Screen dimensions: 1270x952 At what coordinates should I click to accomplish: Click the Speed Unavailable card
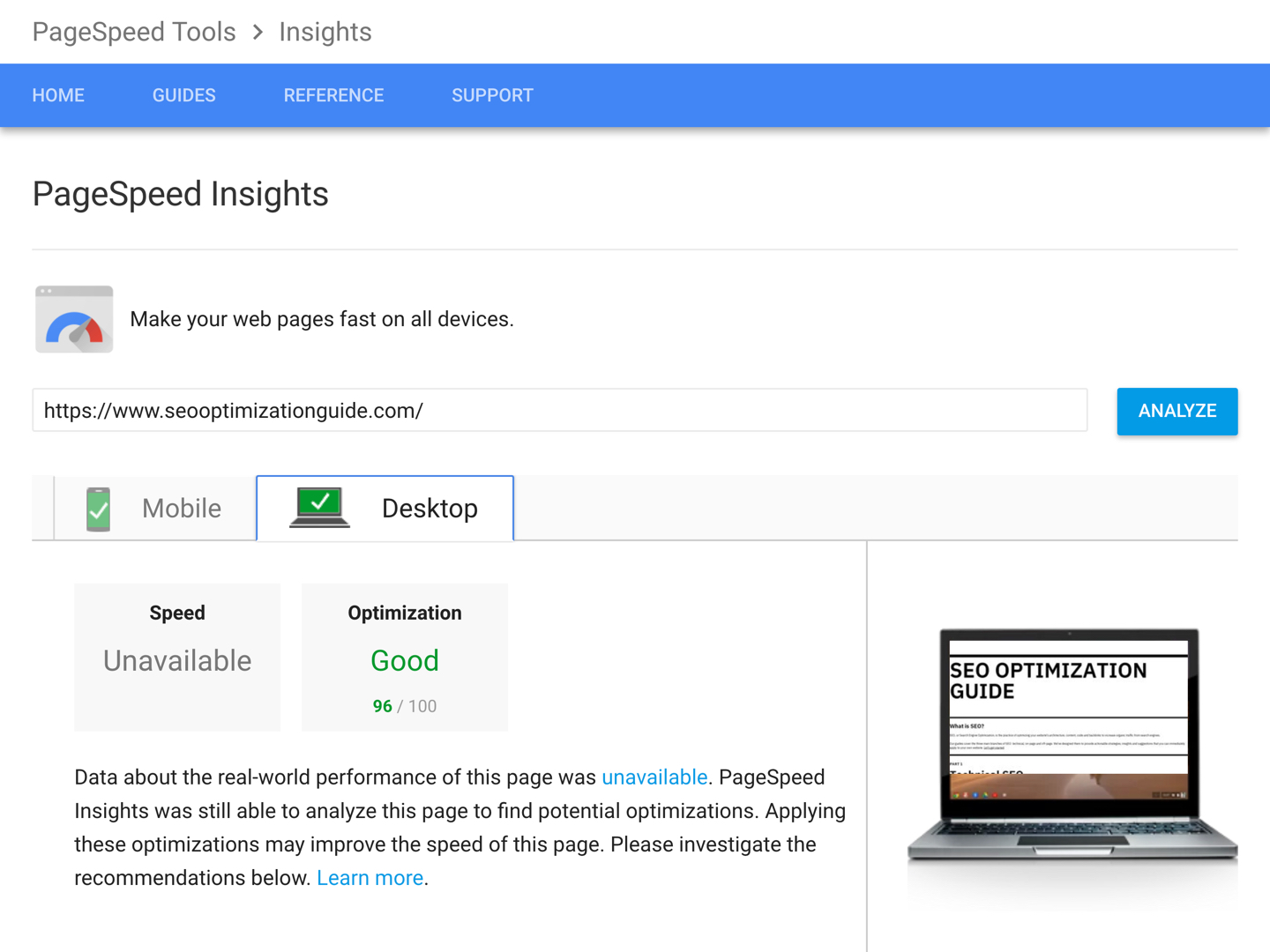click(x=177, y=657)
